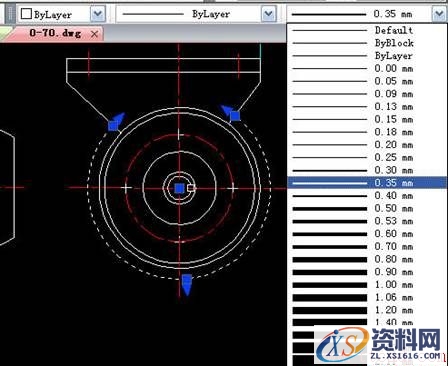
Task: Select 0.60 mm lineweight
Action: [367, 234]
